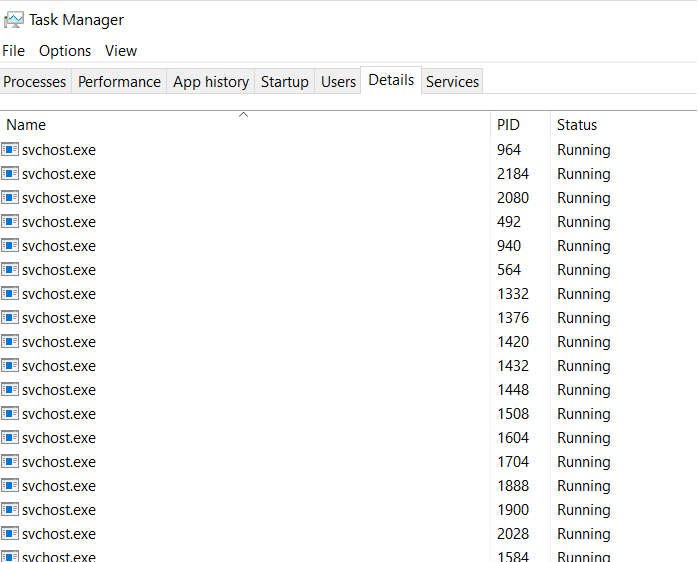698x562 pixels.
Task: Click the icon of svchost.exe PID 964
Action: click(x=10, y=149)
